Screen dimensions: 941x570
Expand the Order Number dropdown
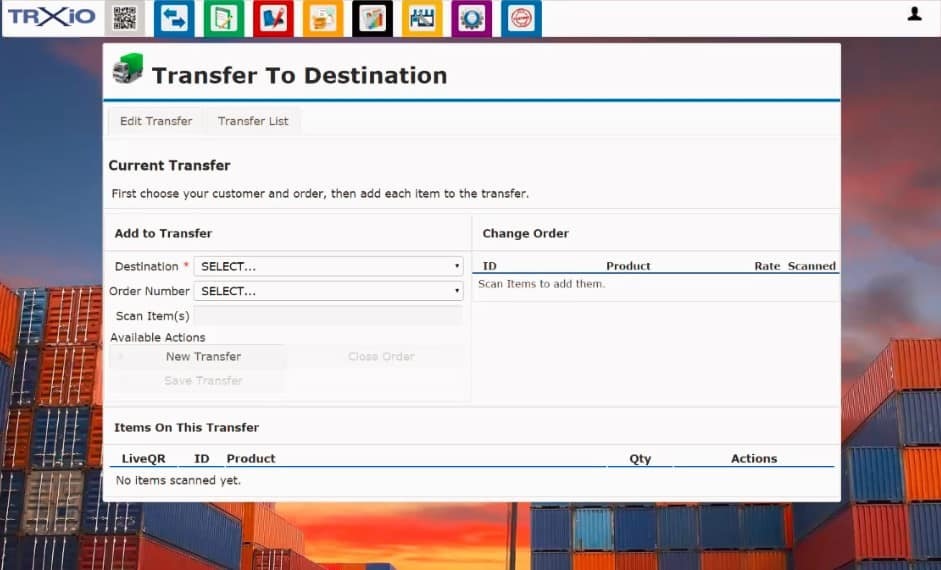tap(328, 291)
